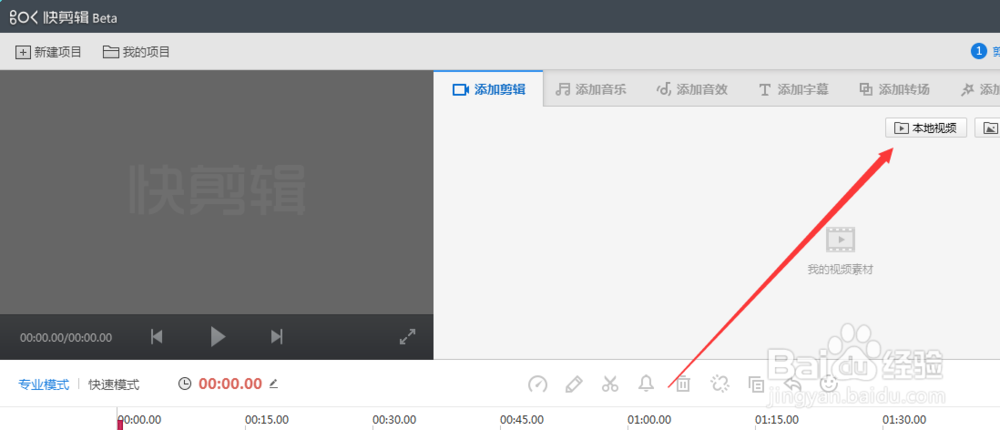This screenshot has height=430, width=1000.
Task: Switch to 添加音效 tab
Action: (x=692, y=89)
